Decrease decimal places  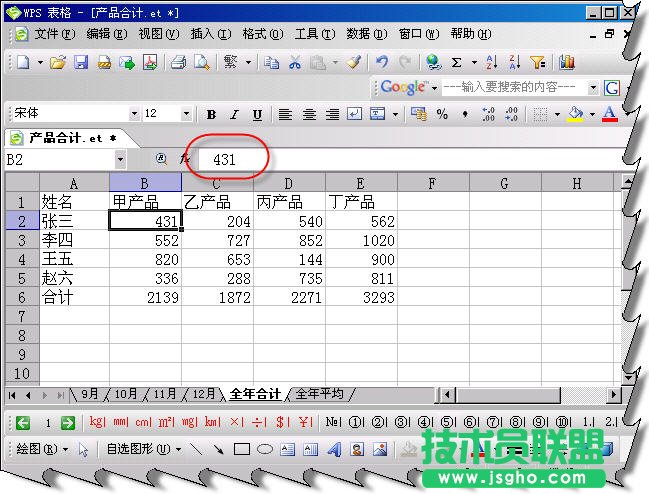pos(512,114)
